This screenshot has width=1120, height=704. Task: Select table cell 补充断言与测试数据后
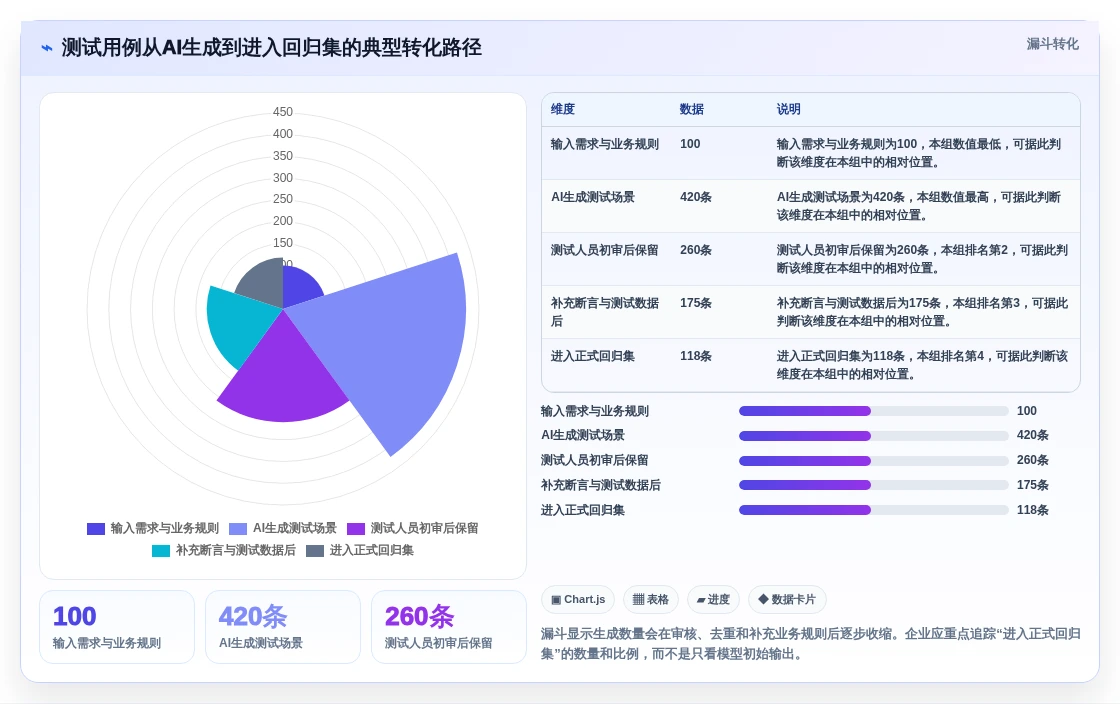click(605, 312)
